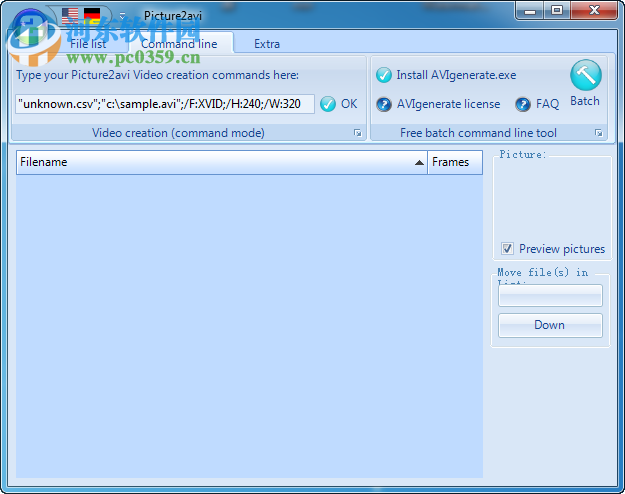The height and width of the screenshot is (494, 625).
Task: Close the Picture2avi window
Action: [x=594, y=11]
